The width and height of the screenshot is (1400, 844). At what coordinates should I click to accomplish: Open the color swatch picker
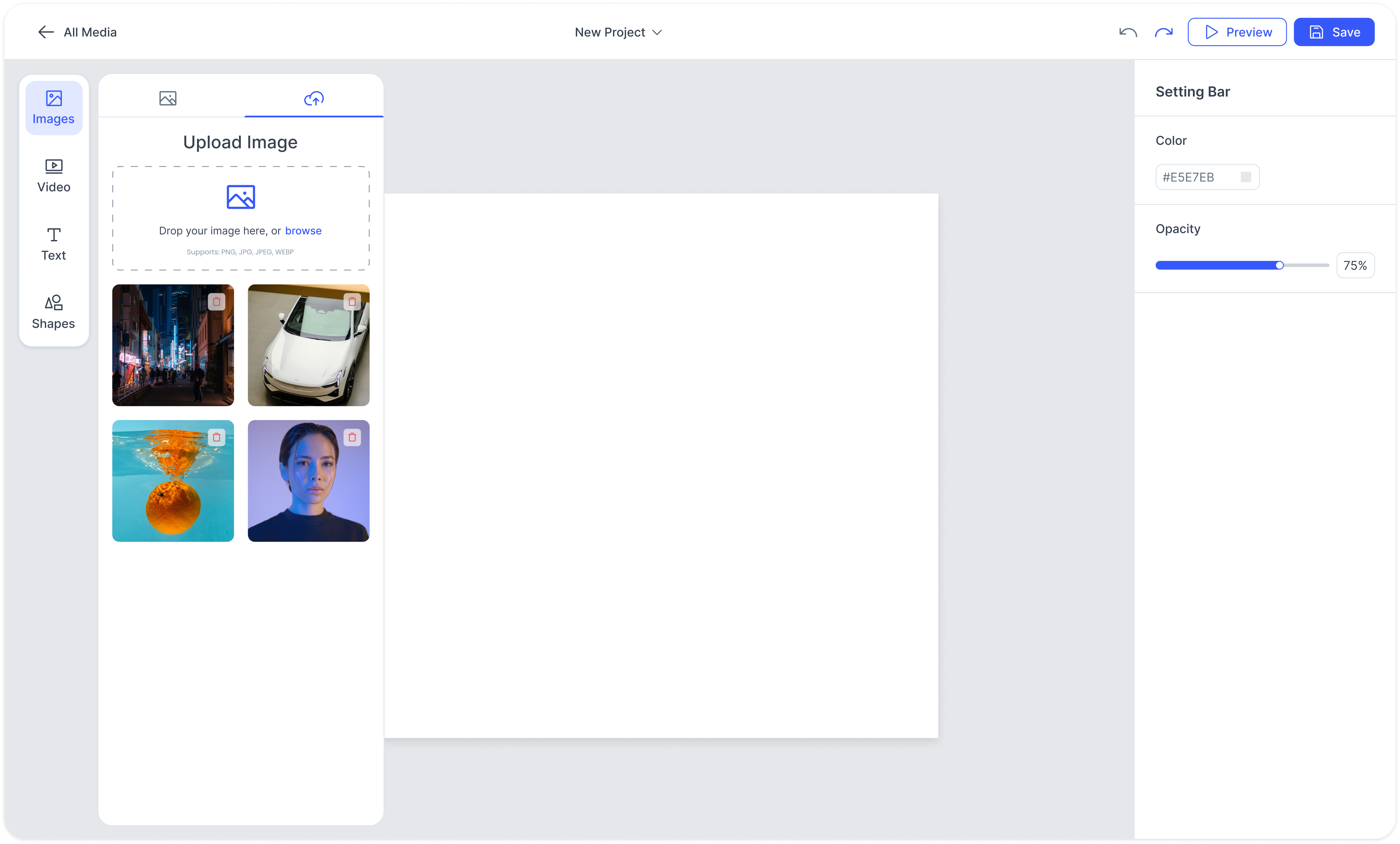[1246, 177]
